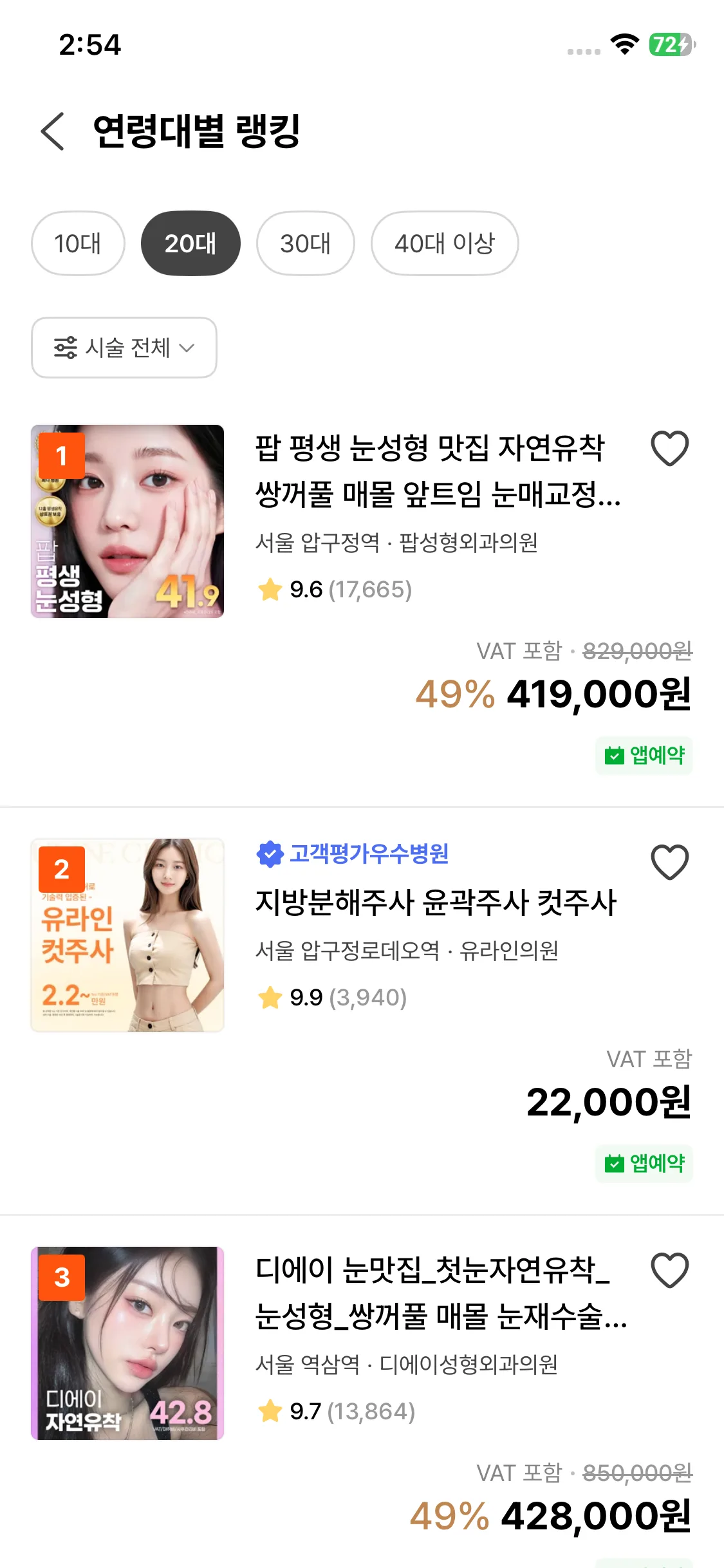Image resolution: width=724 pixels, height=1568 pixels.
Task: Favorite the 팝 평생 눈성형 listing heart
Action: click(x=669, y=449)
